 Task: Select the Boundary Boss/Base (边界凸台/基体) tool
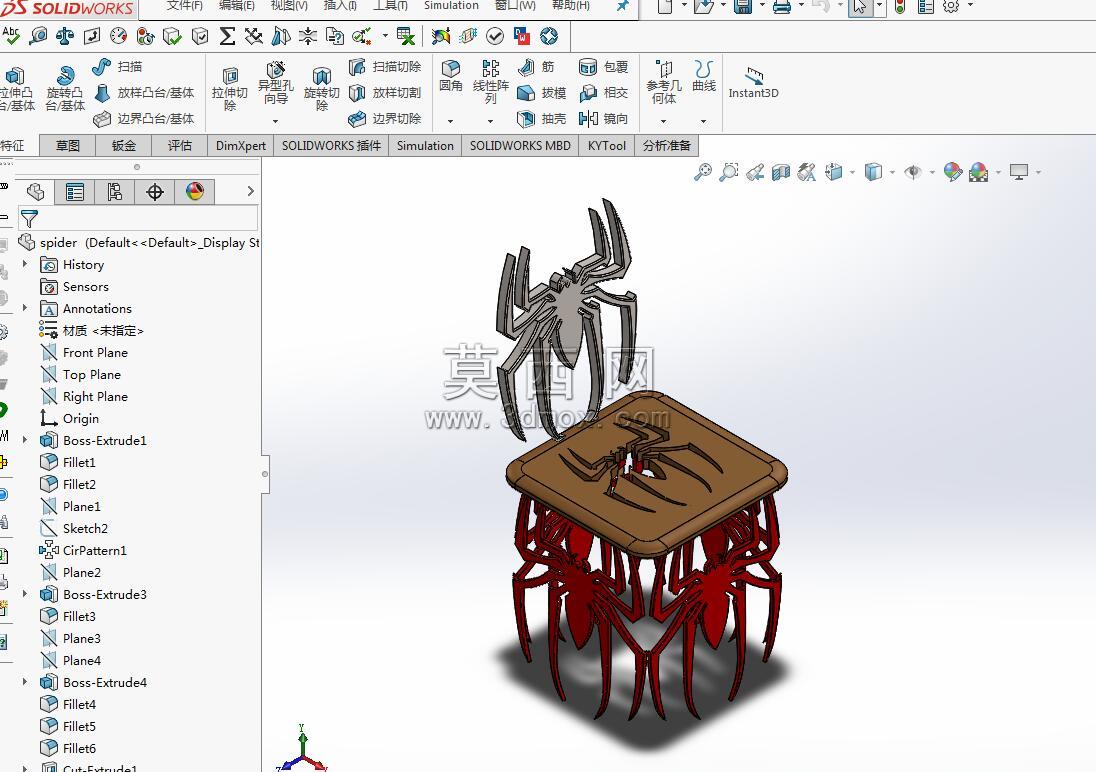pyautogui.click(x=145, y=118)
